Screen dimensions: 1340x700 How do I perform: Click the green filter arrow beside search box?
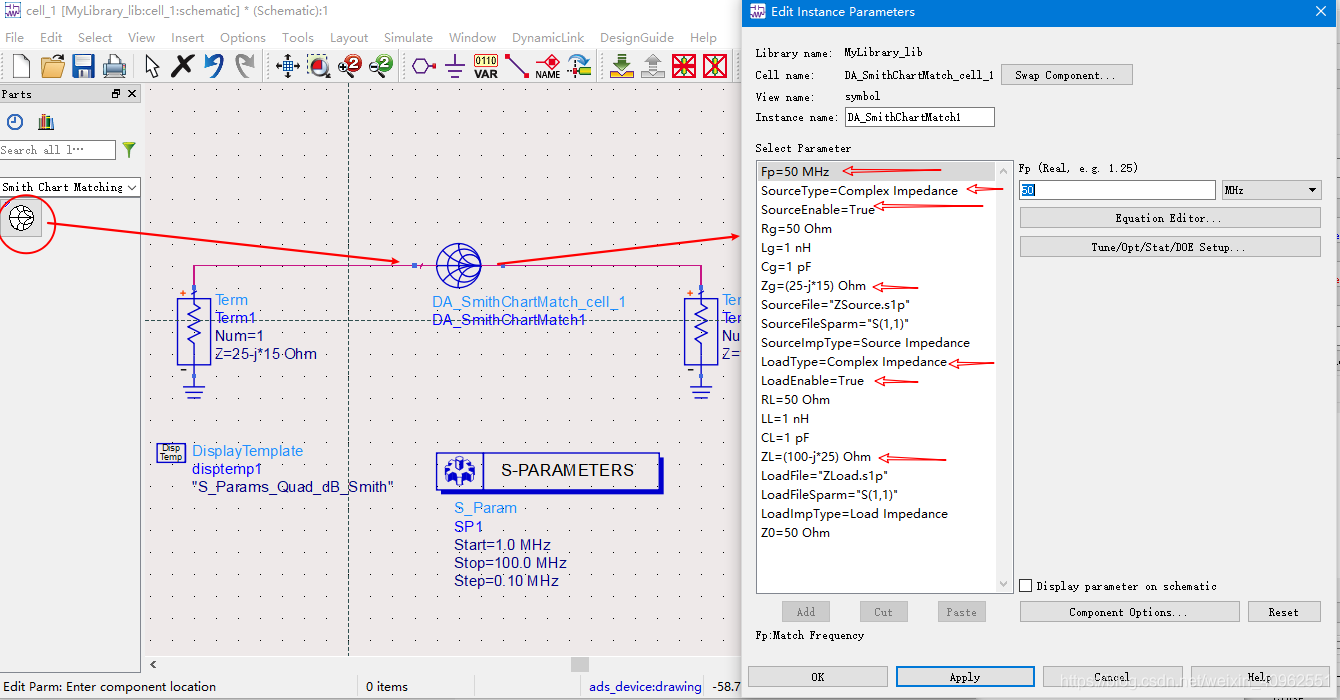[x=131, y=149]
